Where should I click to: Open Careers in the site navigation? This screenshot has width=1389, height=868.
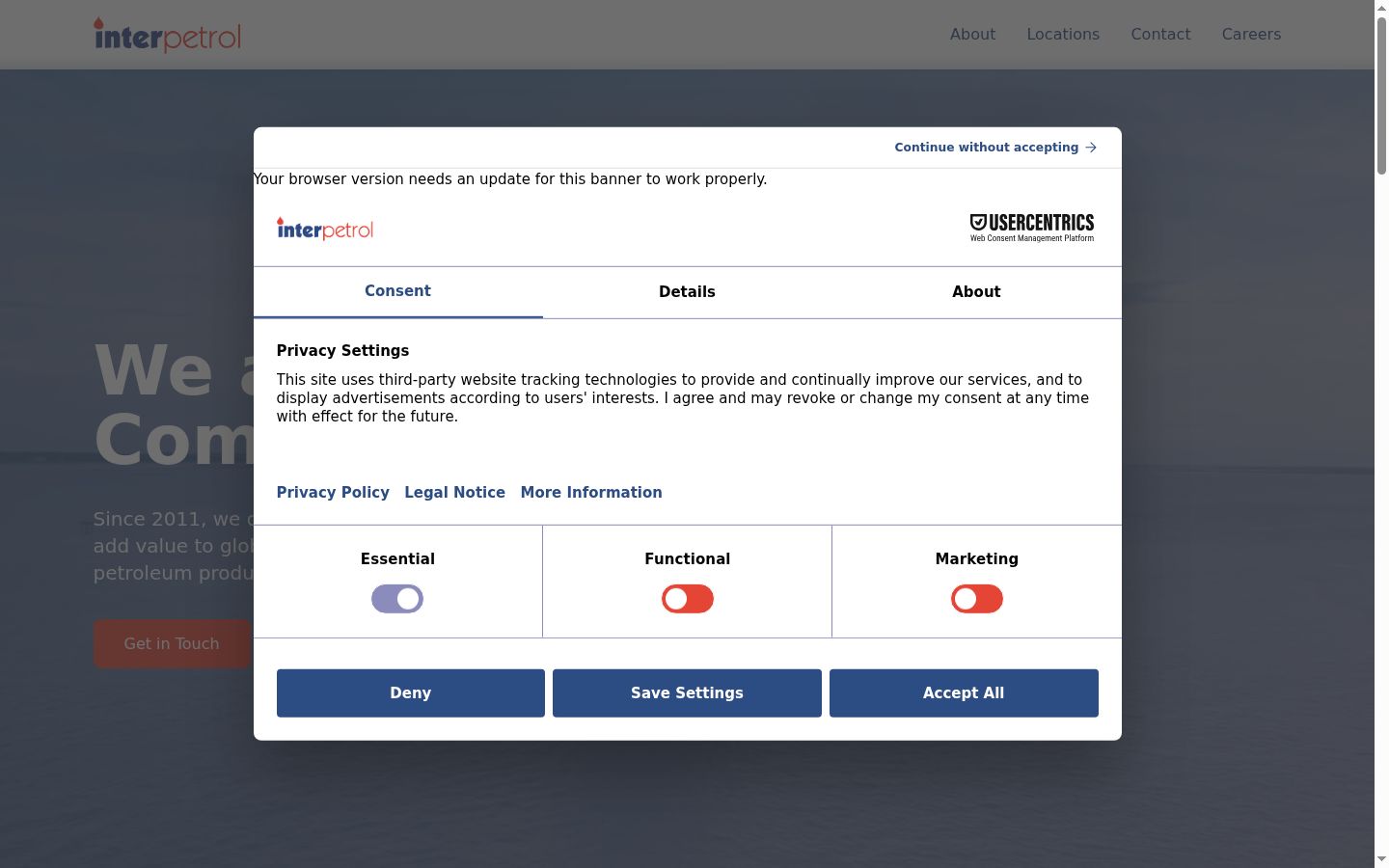click(1251, 35)
